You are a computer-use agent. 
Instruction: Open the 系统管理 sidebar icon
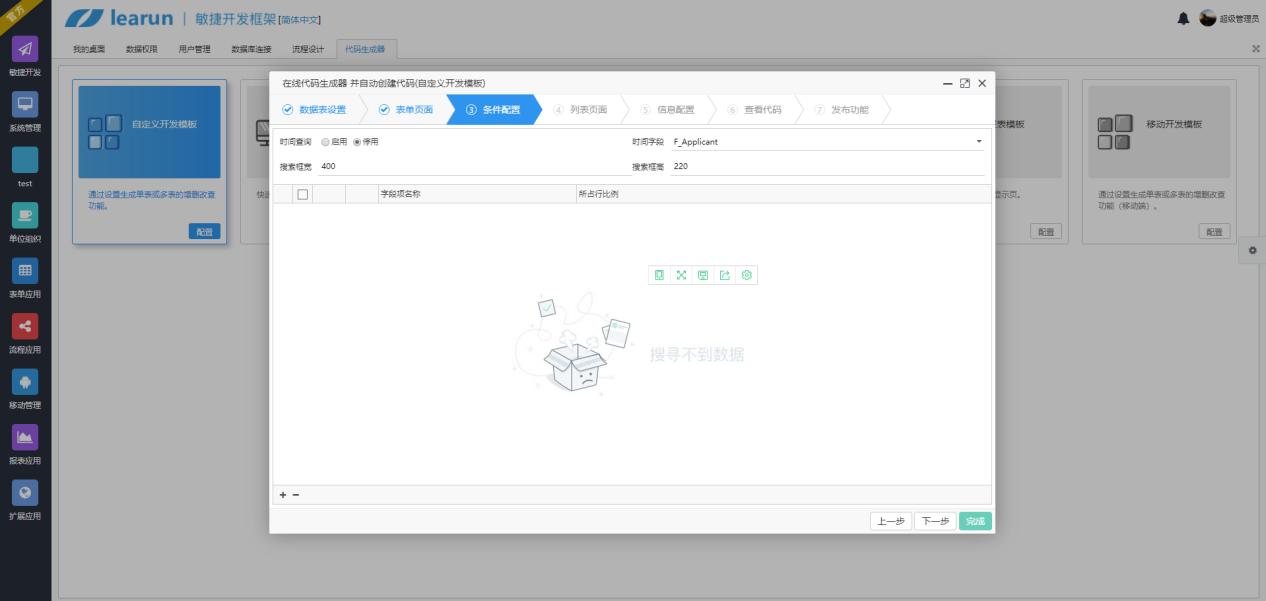25,105
